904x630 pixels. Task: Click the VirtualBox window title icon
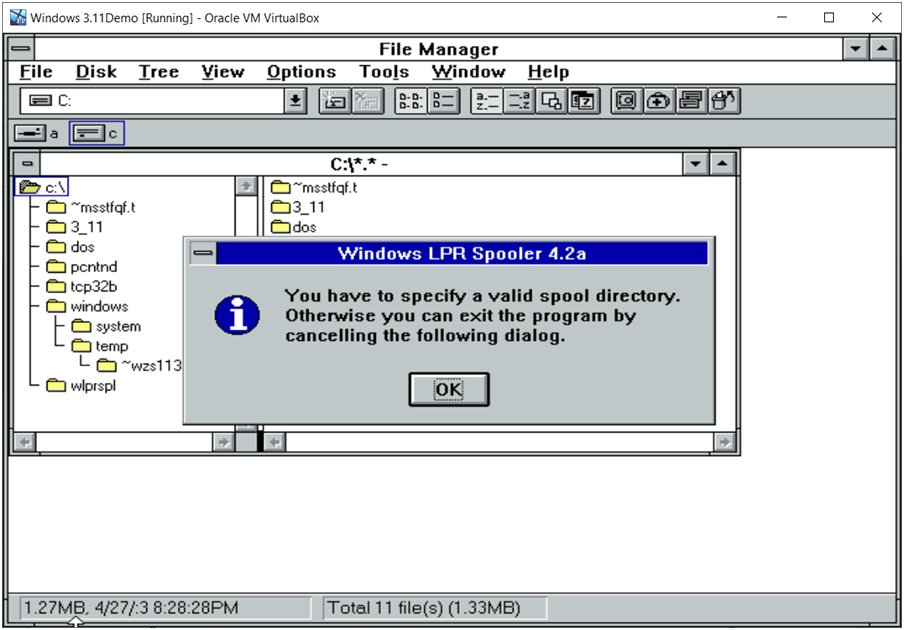[x=18, y=17]
